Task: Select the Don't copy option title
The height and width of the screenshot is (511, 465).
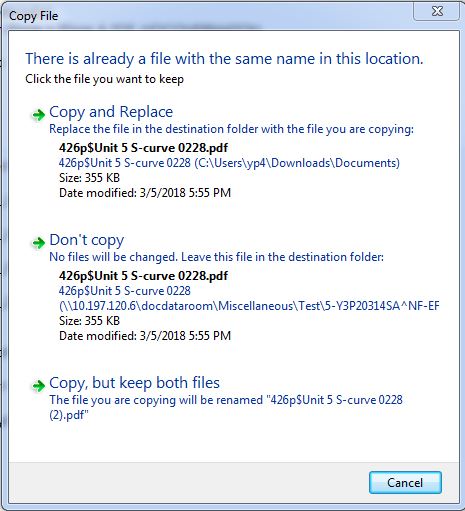Action: 87,240
